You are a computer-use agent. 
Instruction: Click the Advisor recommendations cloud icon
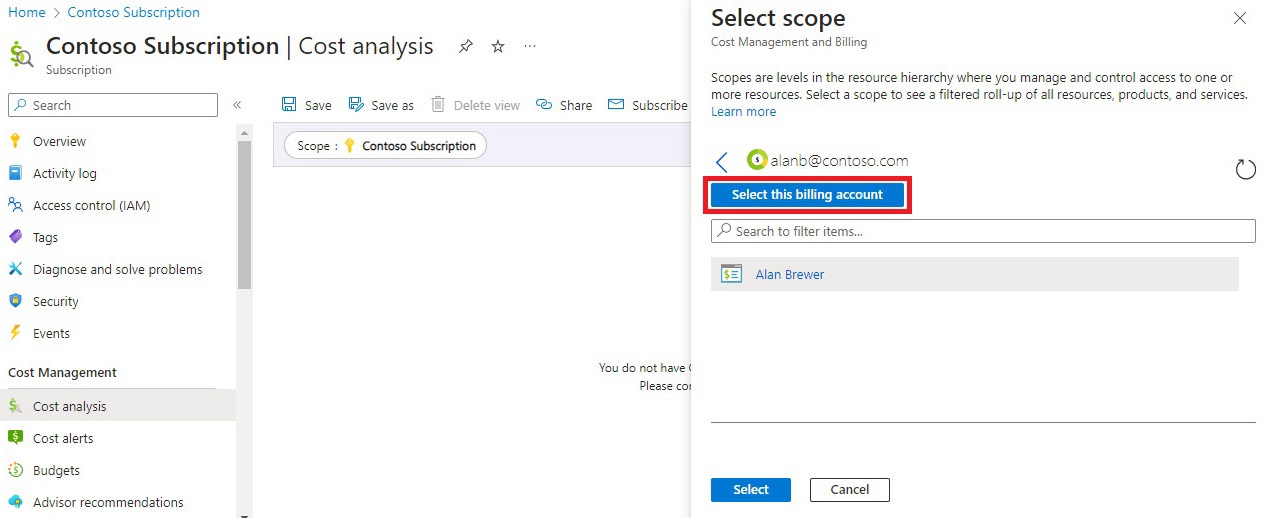coord(15,502)
